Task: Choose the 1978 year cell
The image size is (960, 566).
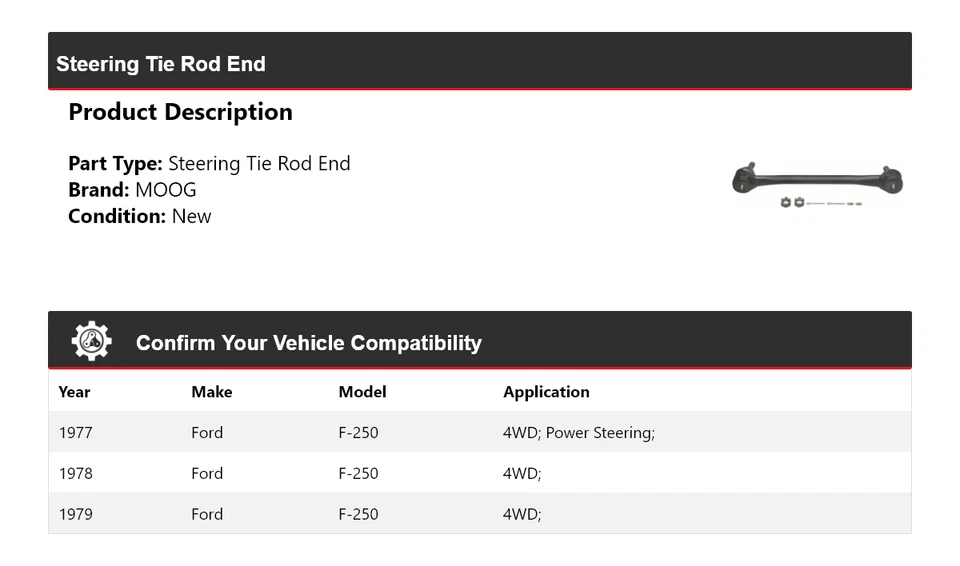Action: click(75, 474)
